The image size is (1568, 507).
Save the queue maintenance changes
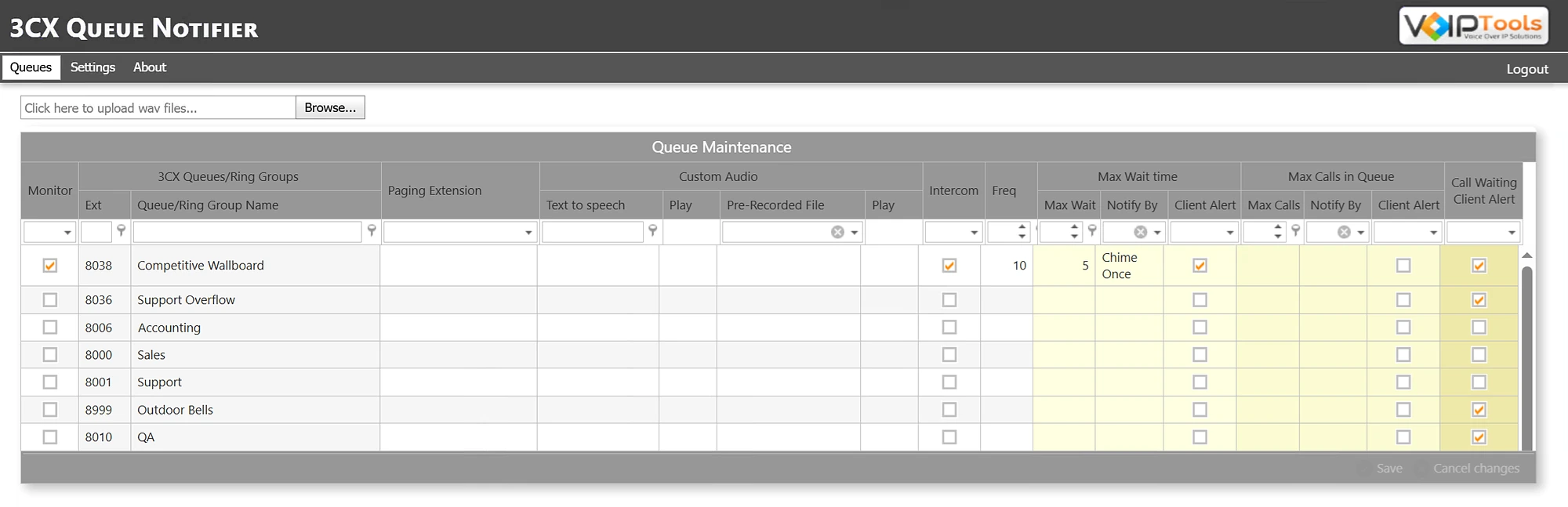(x=1389, y=469)
